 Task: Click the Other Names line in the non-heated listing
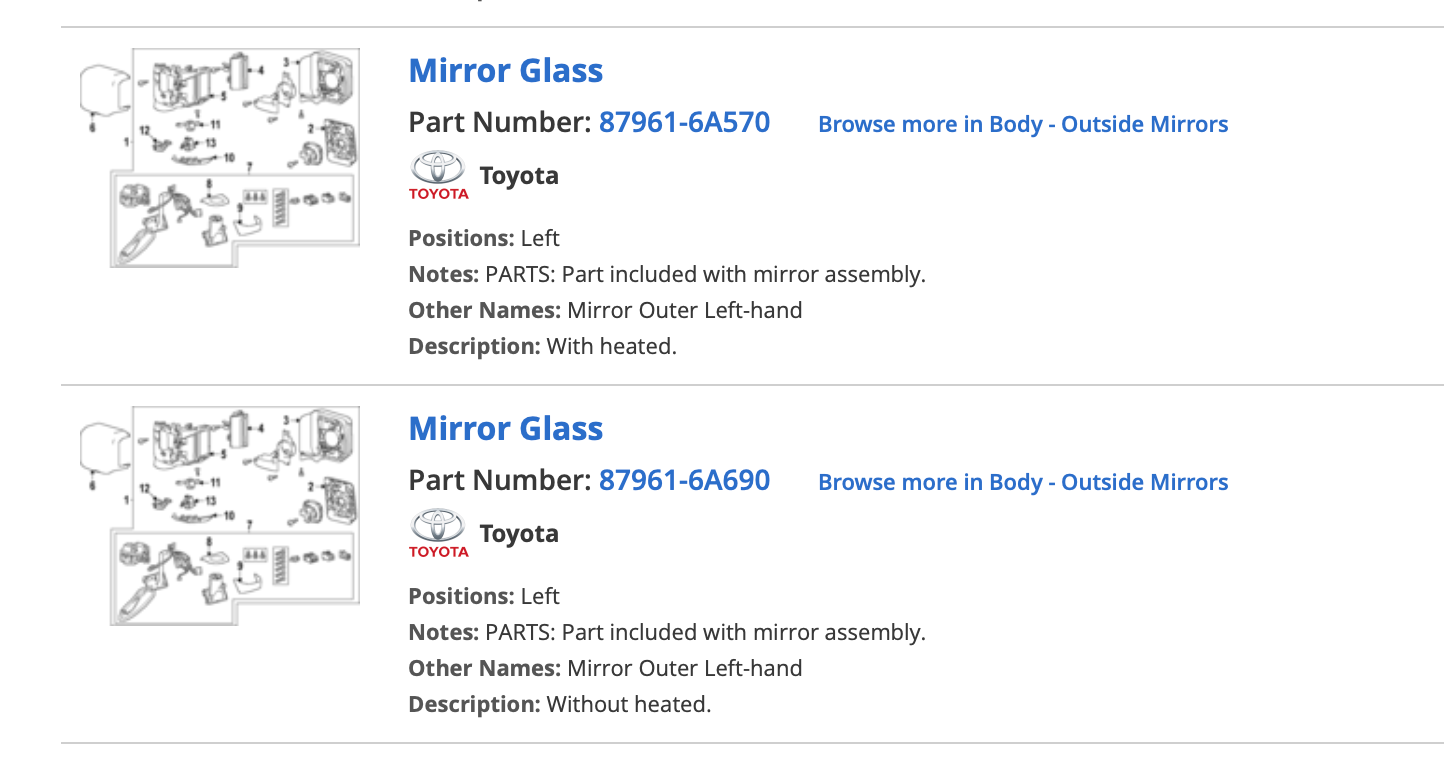pyautogui.click(x=605, y=668)
